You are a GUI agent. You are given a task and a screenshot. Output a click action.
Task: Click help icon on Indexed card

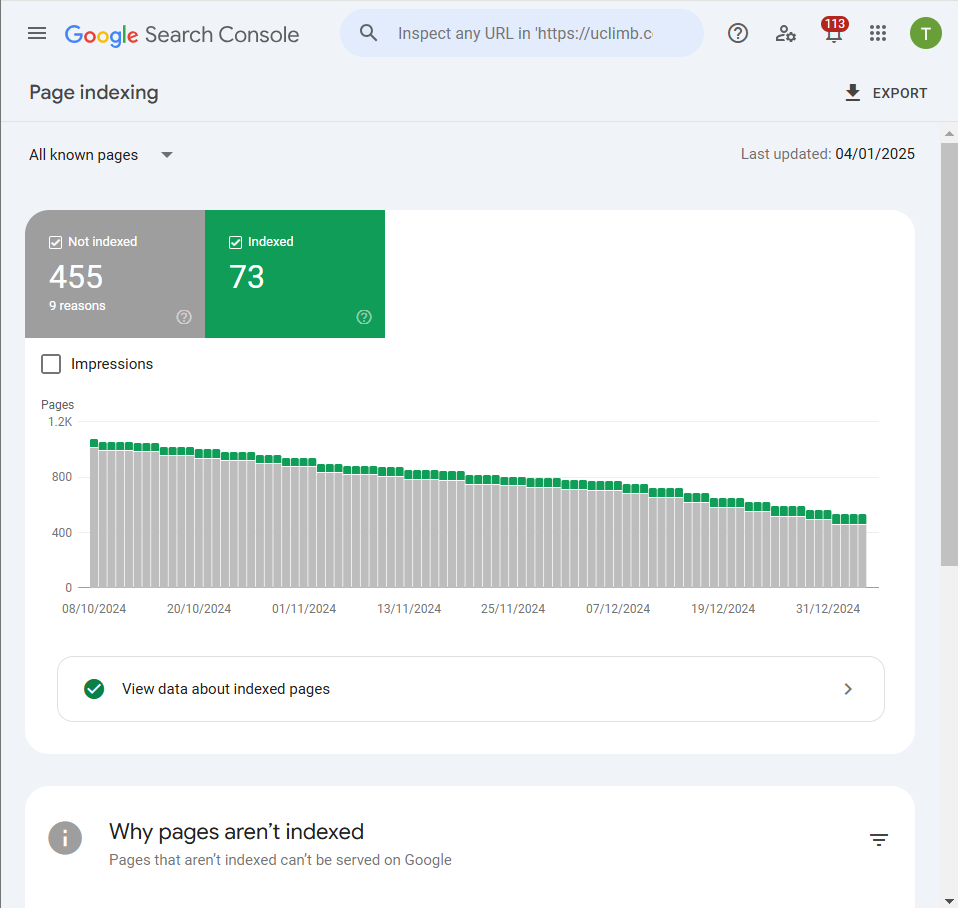click(x=364, y=317)
